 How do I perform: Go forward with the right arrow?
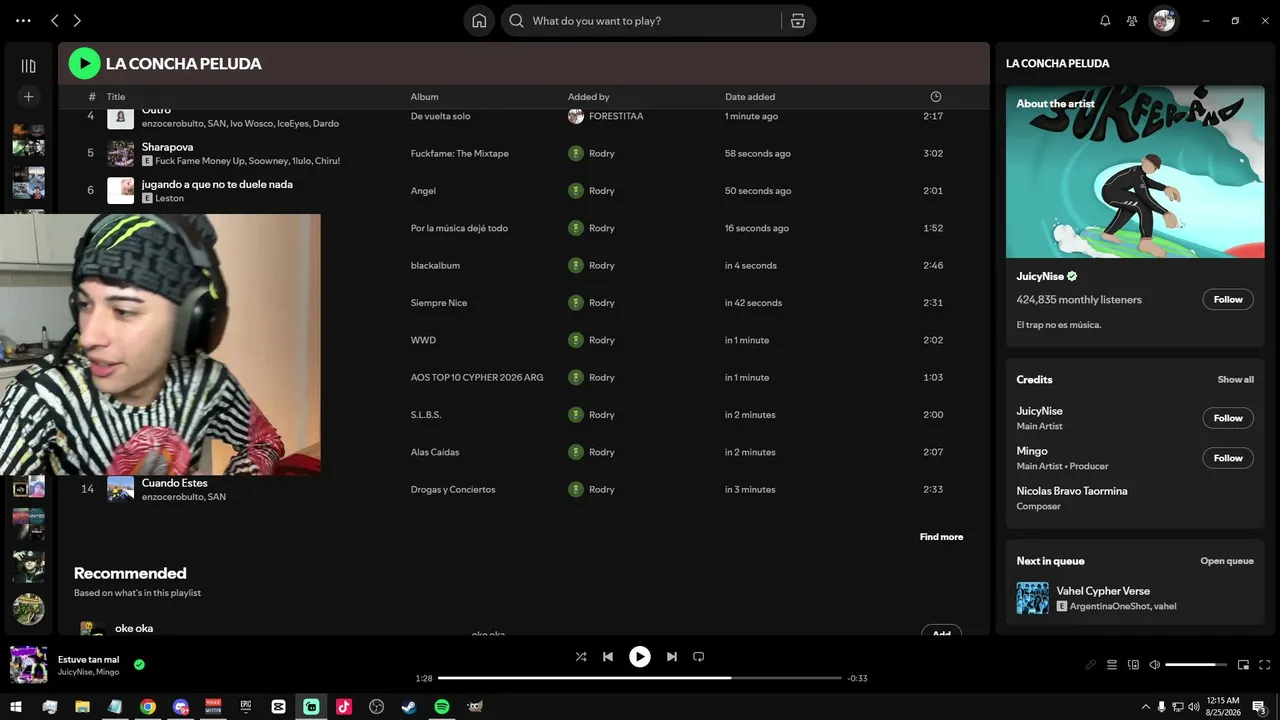tap(77, 20)
